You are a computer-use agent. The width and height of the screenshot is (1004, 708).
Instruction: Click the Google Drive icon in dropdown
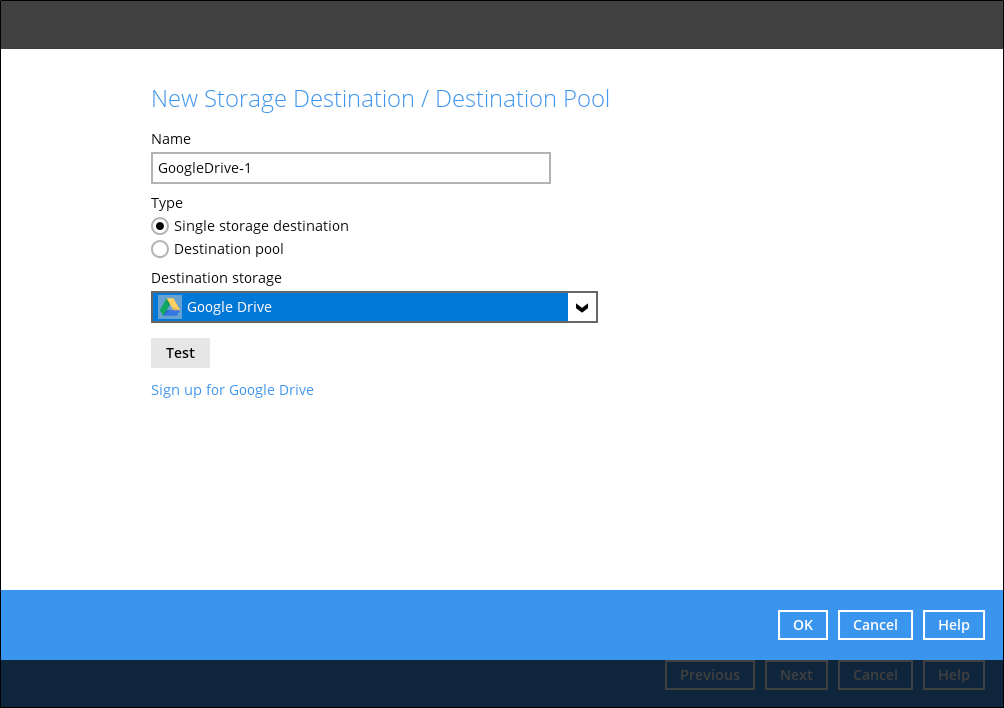[170, 307]
